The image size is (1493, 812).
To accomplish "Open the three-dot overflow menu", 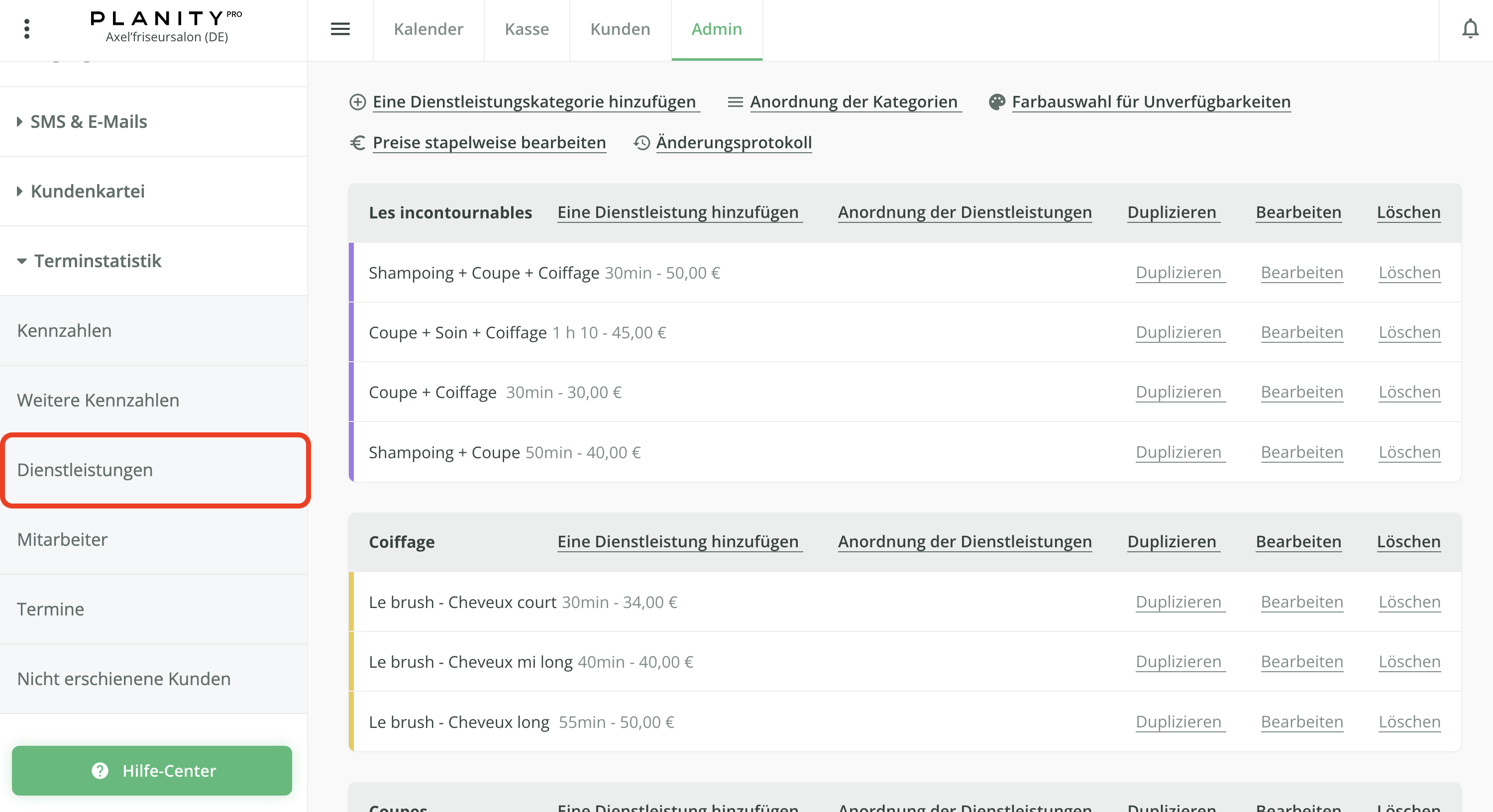I will pos(27,29).
